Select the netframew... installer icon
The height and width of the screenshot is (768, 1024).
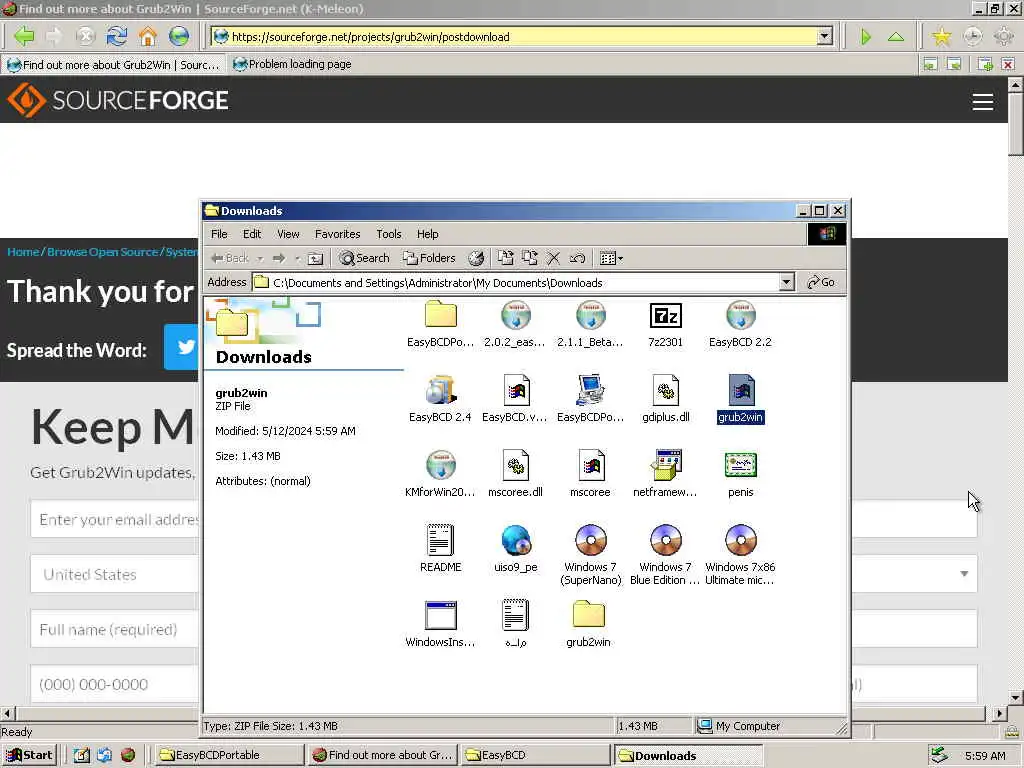coord(665,465)
